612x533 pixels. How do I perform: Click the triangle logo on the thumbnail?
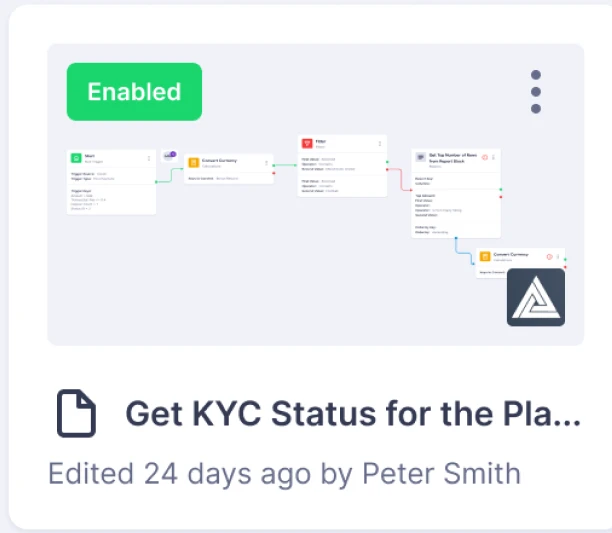pos(536,297)
